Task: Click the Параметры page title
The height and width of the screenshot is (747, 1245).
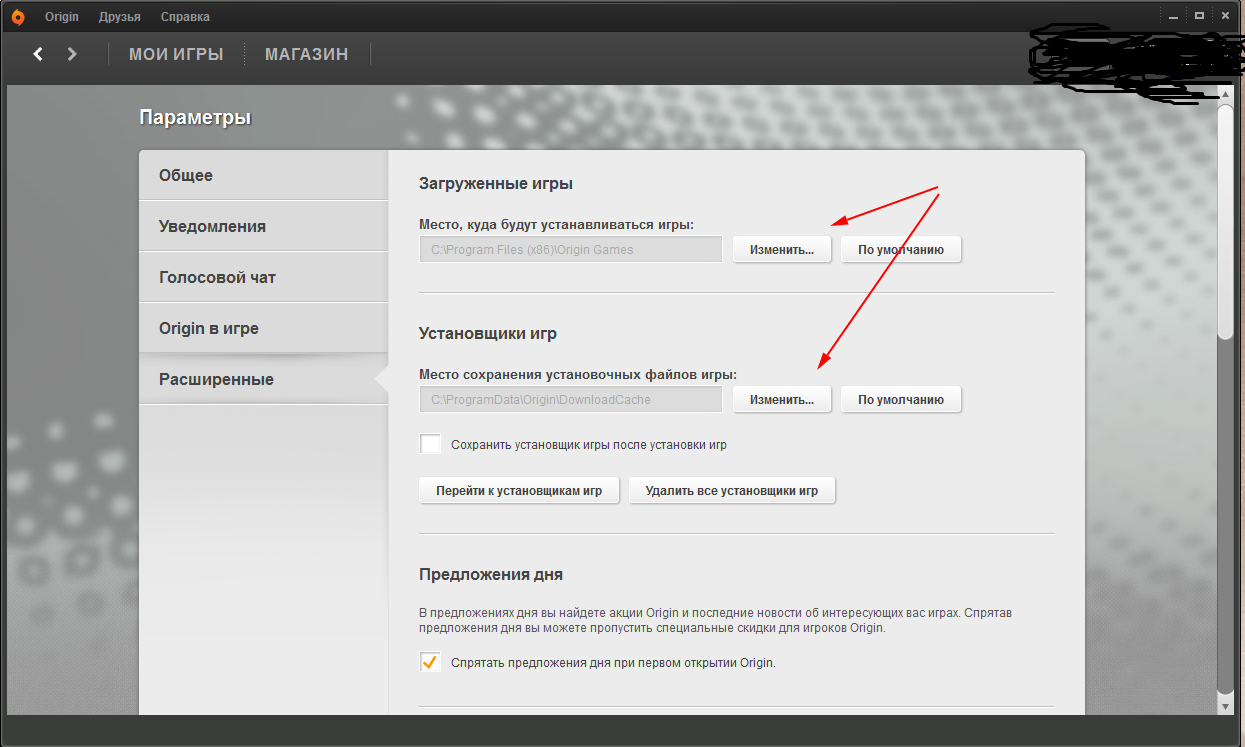Action: pyautogui.click(x=195, y=118)
